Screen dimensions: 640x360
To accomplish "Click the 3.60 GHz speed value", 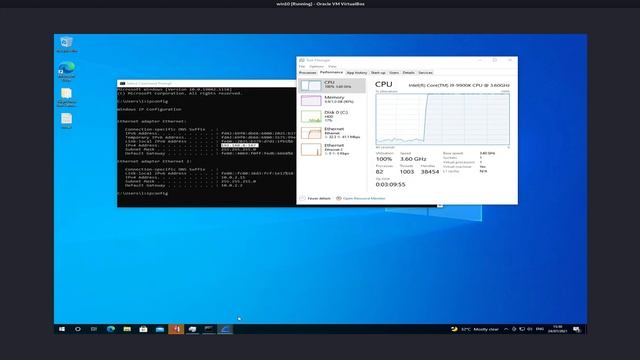I will 413,159.
